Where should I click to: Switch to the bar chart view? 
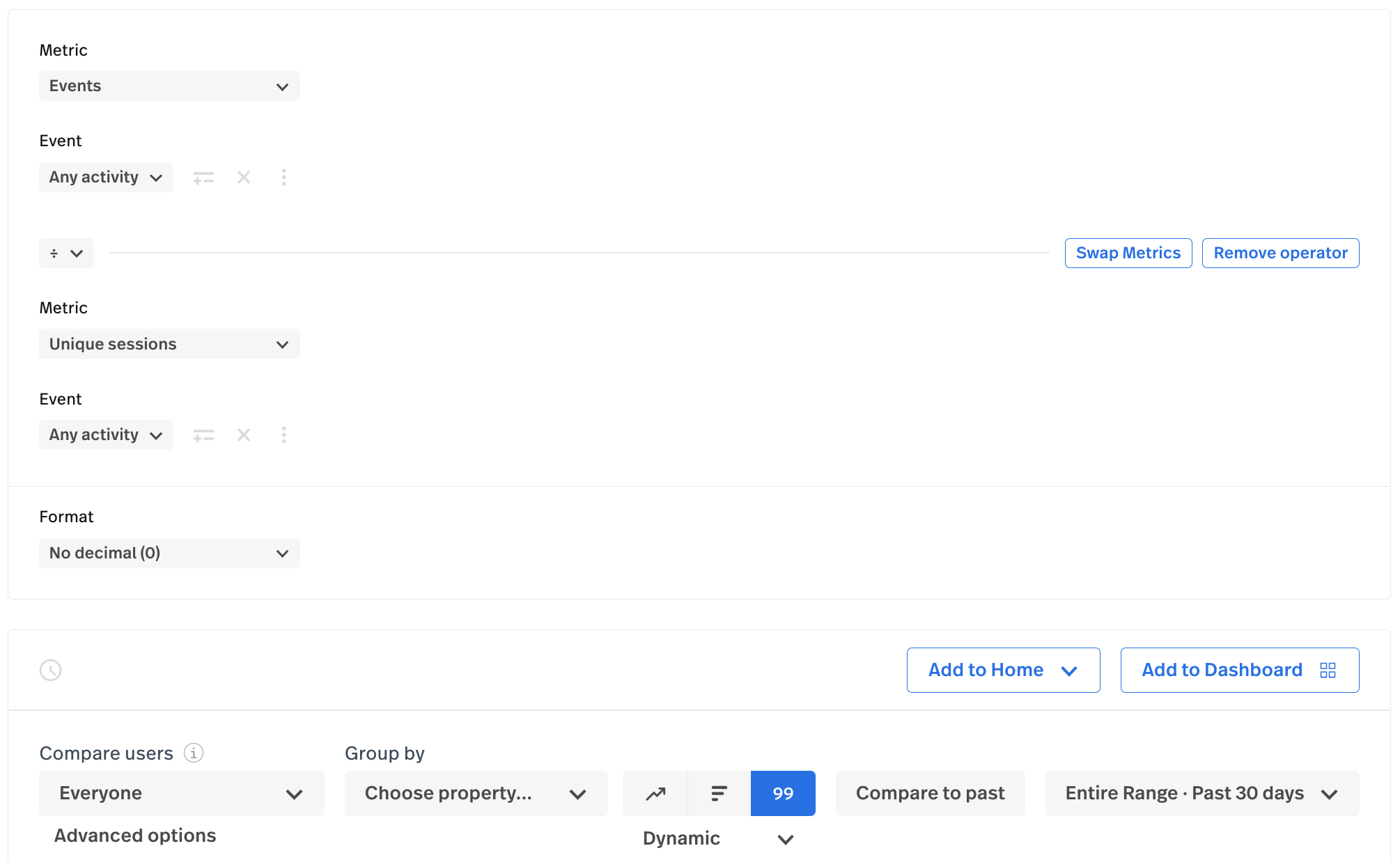[x=718, y=793]
